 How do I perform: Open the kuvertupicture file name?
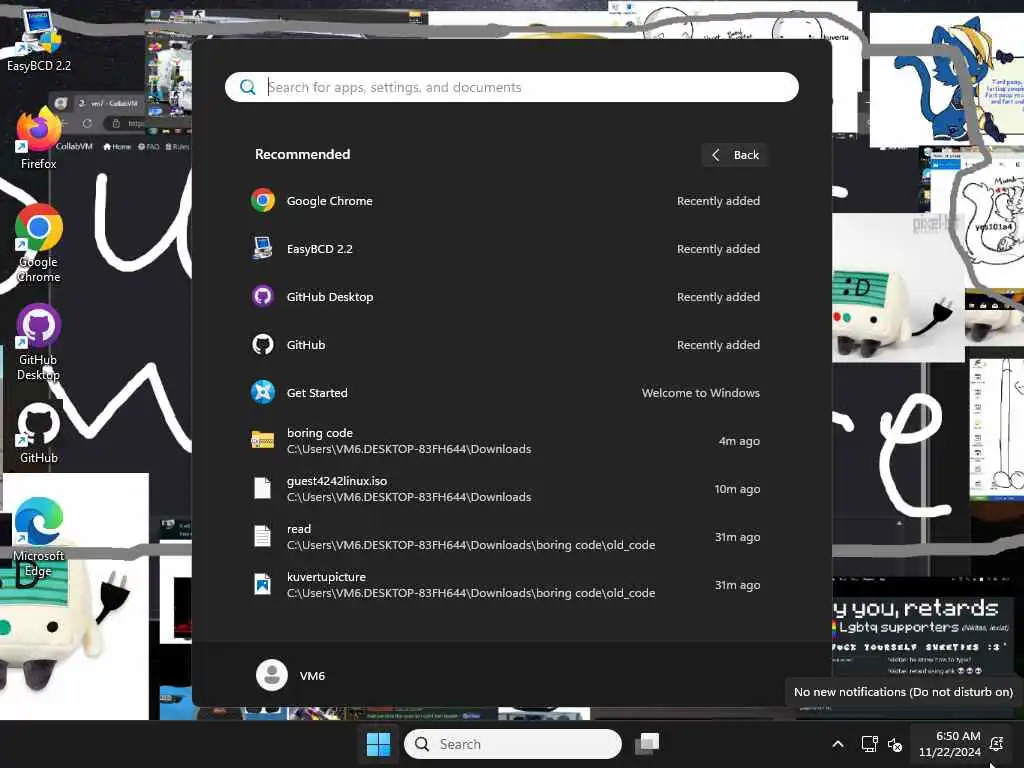pyautogui.click(x=326, y=577)
